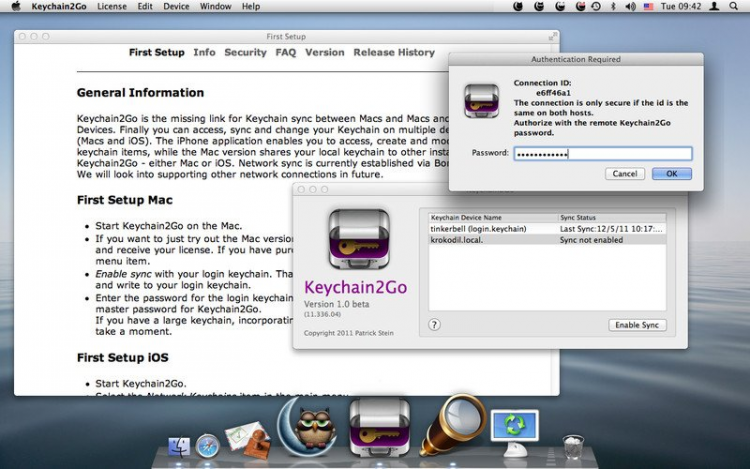Click the 'First Setup Mac' heading
The height and width of the screenshot is (469, 750).
(125, 200)
